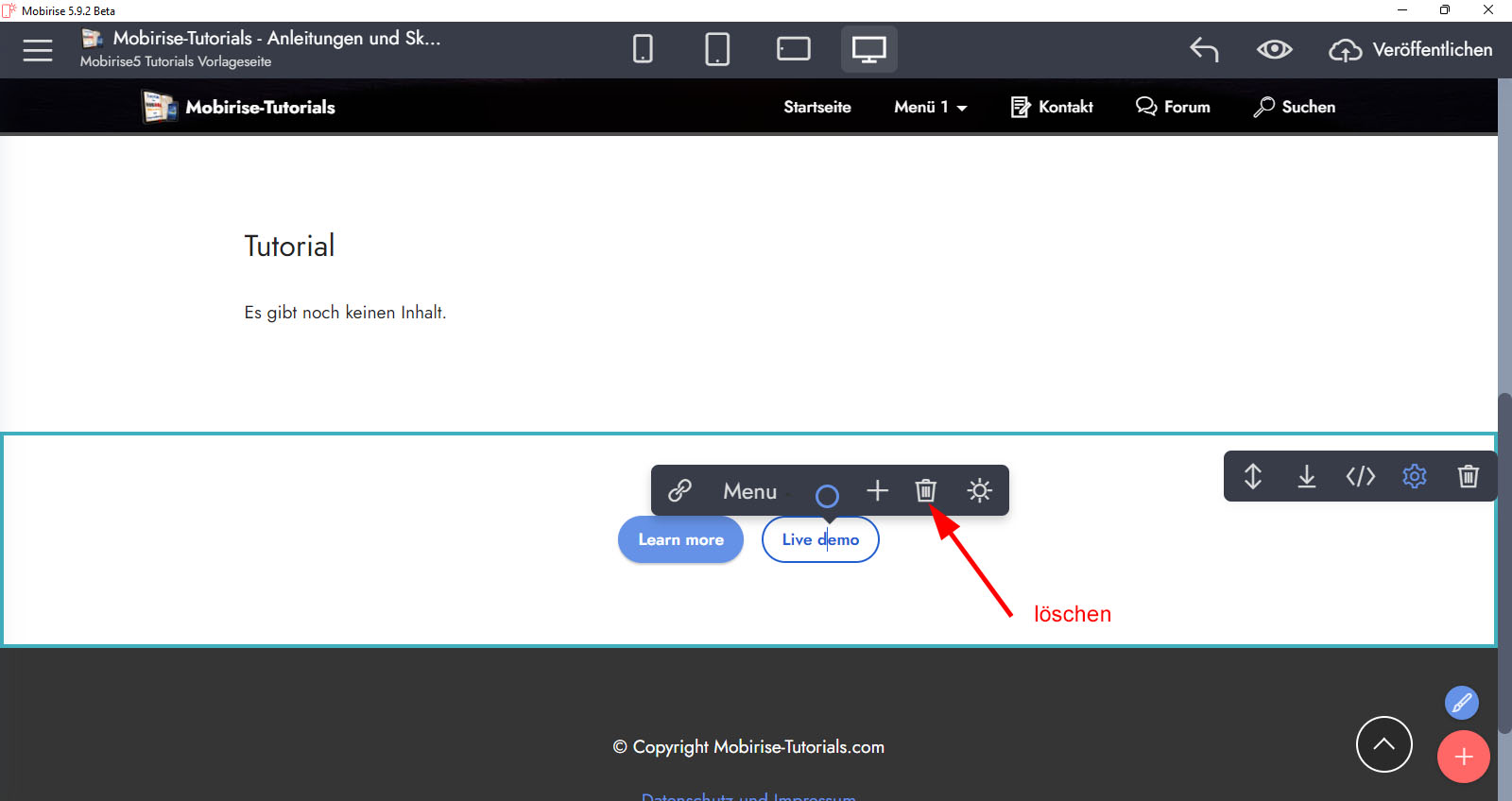Click the vertical page scrollbar thumb

(x=1504, y=563)
